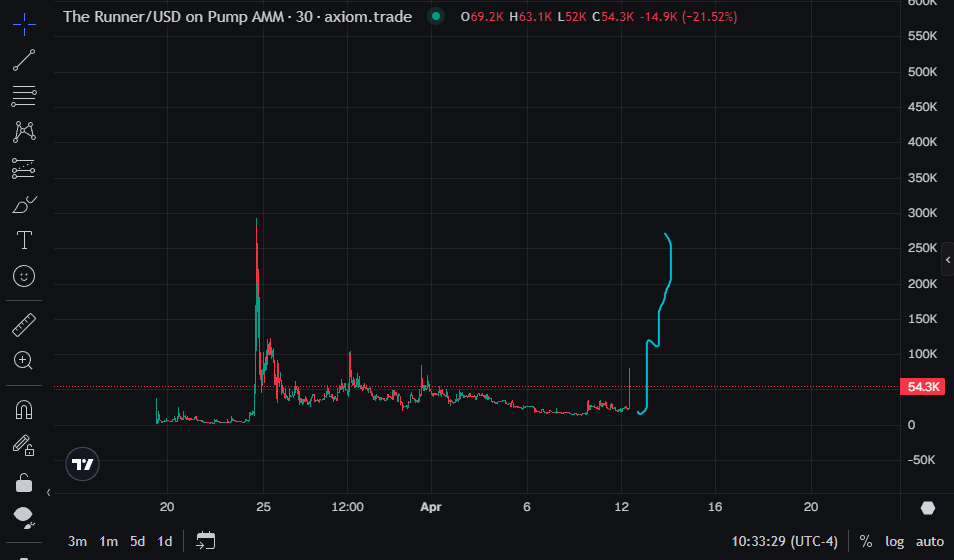Click the -14.9K (−21.52%) change value
The width and height of the screenshot is (954, 560).
pyautogui.click(x=688, y=16)
